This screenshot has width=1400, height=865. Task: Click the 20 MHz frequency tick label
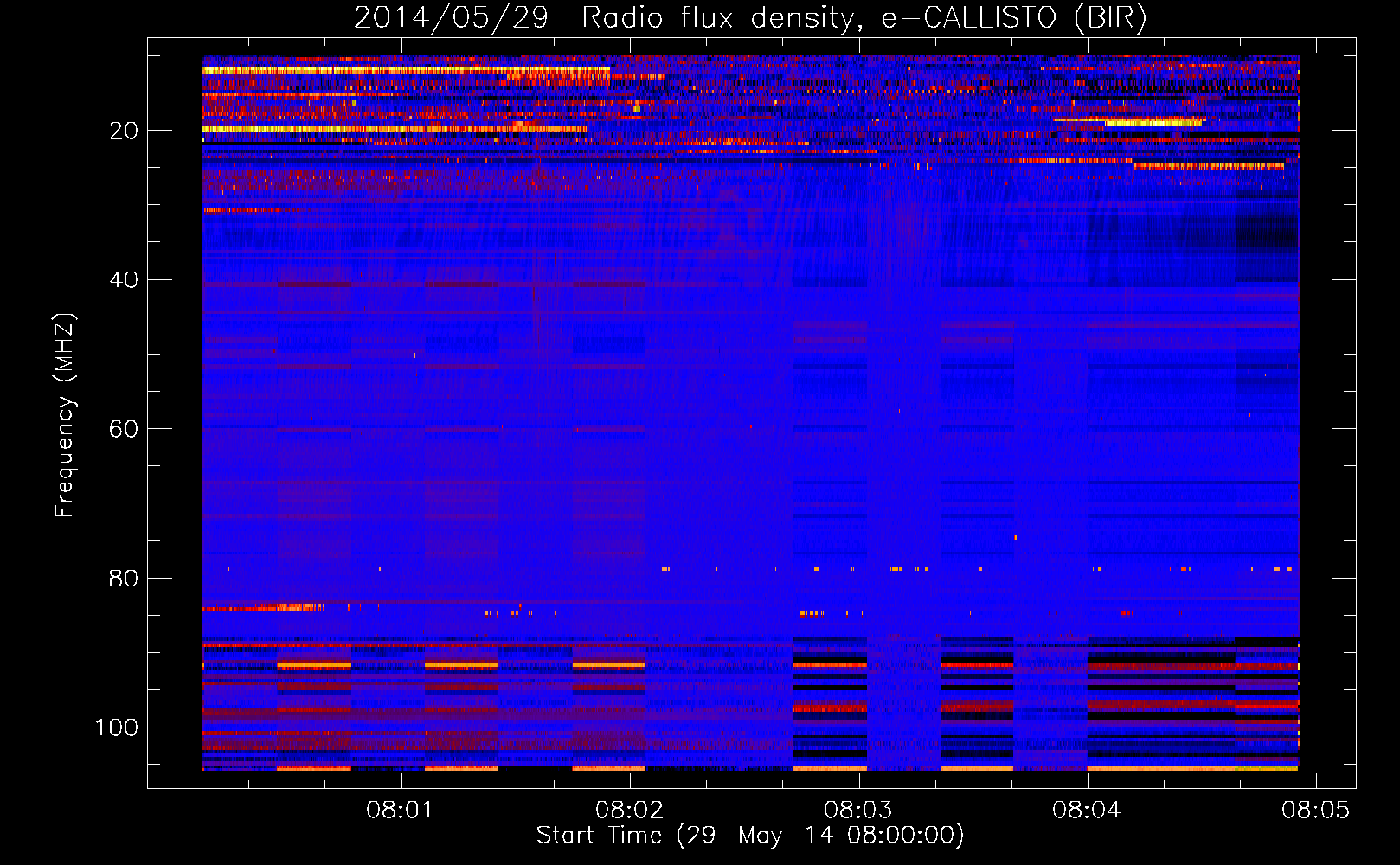tap(124, 131)
